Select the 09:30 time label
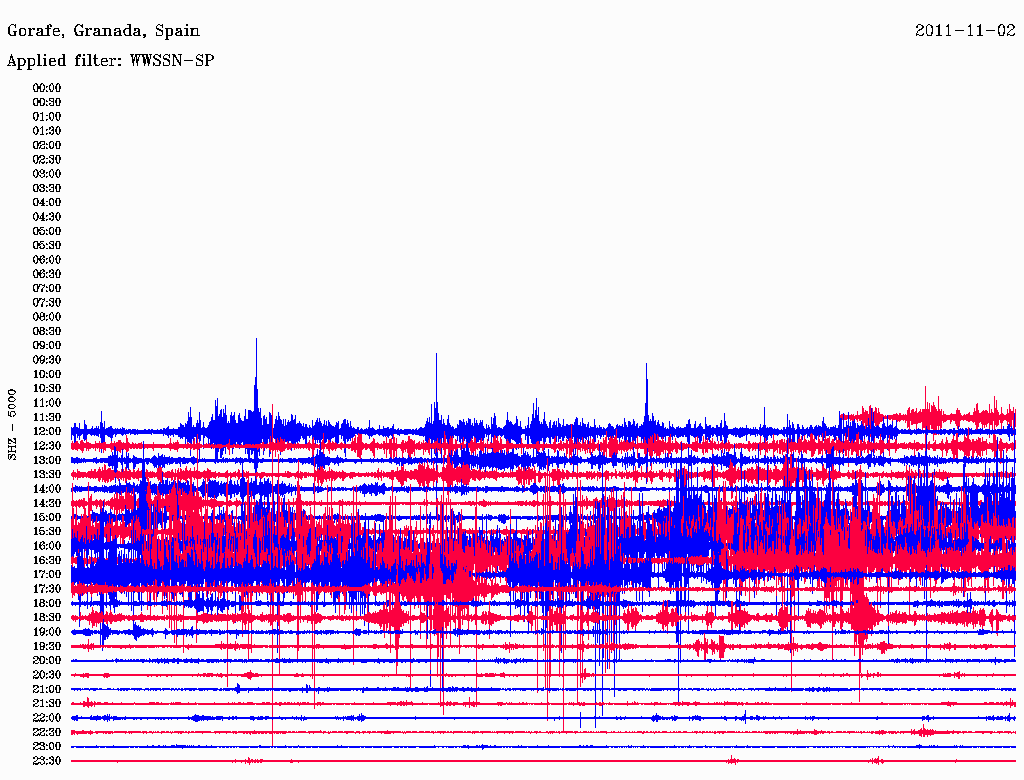This screenshot has height=780, width=1024. coord(47,360)
